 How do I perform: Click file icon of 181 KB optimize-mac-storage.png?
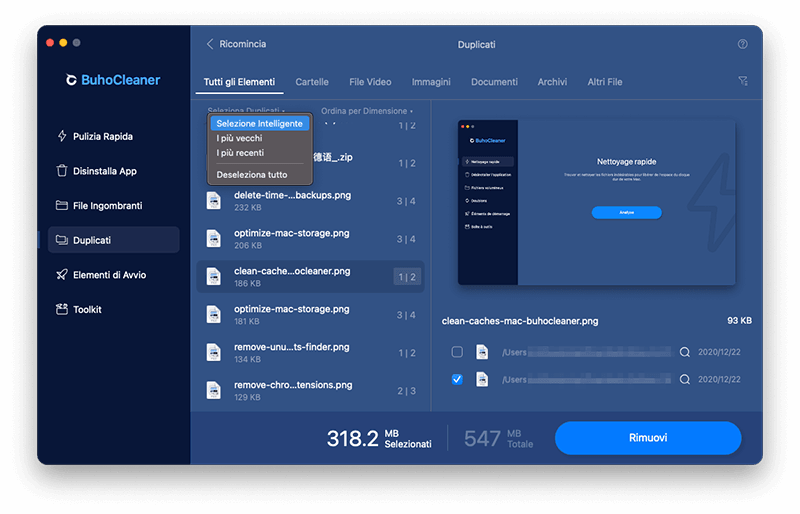click(x=214, y=314)
